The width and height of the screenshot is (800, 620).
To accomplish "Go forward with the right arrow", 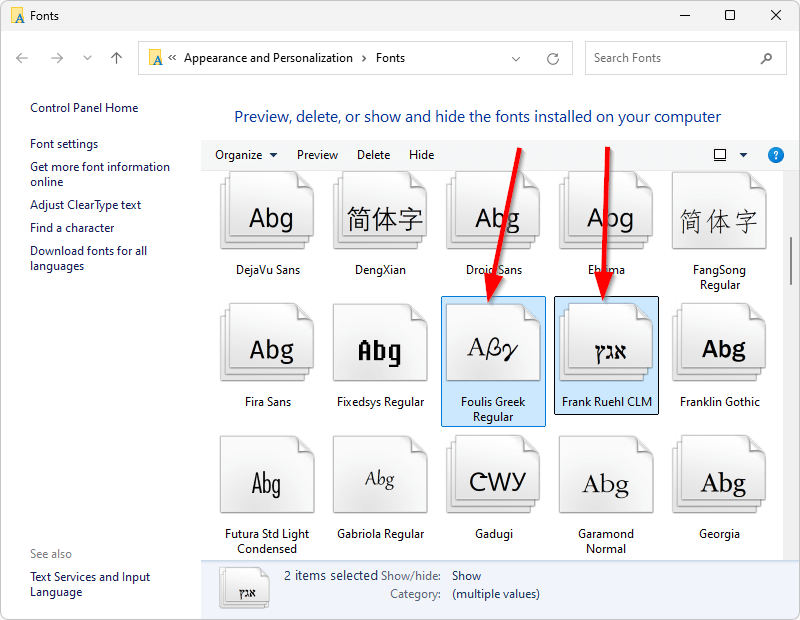I will pyautogui.click(x=57, y=58).
